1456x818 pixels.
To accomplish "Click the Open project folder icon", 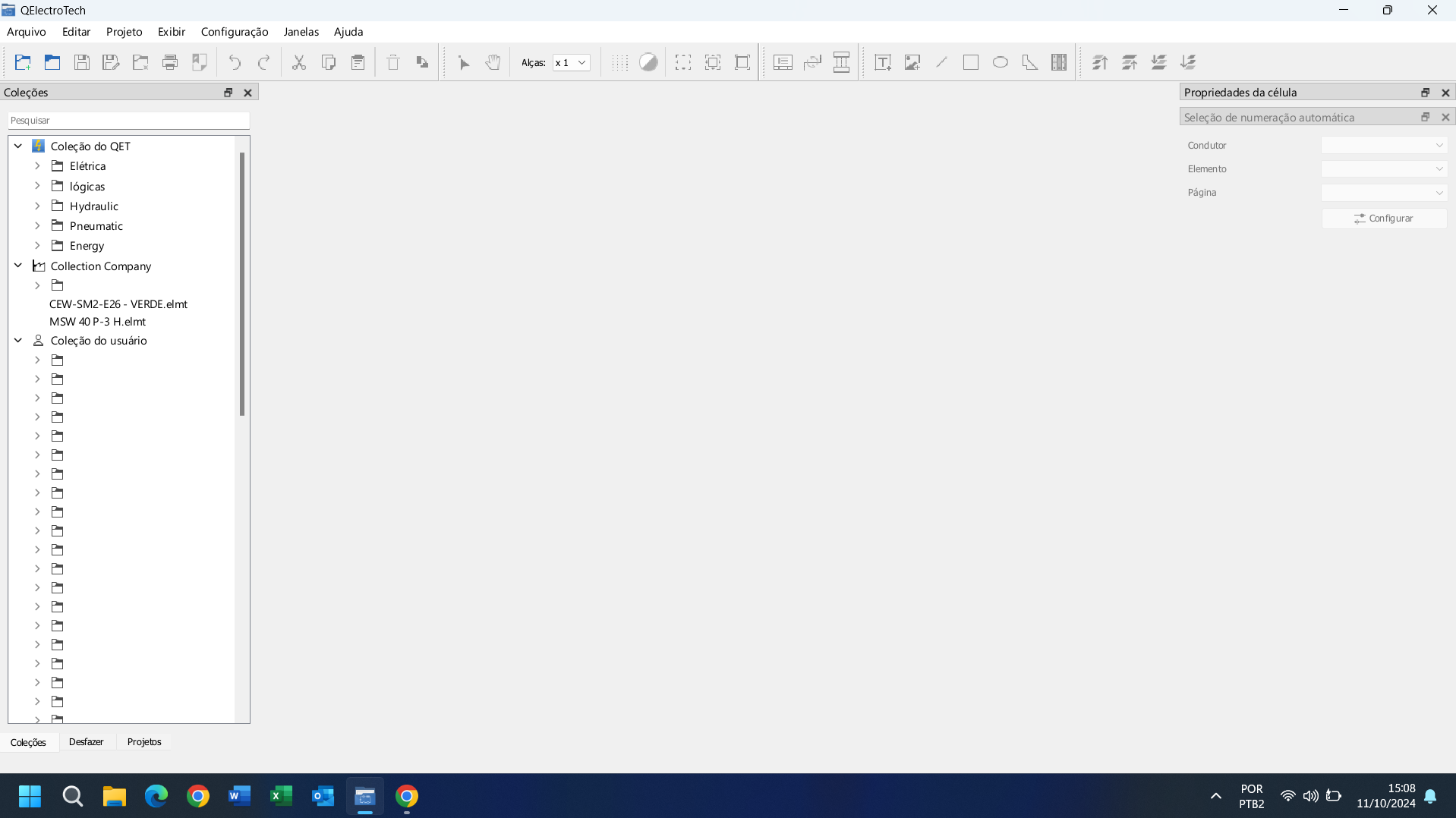I will click(52, 62).
